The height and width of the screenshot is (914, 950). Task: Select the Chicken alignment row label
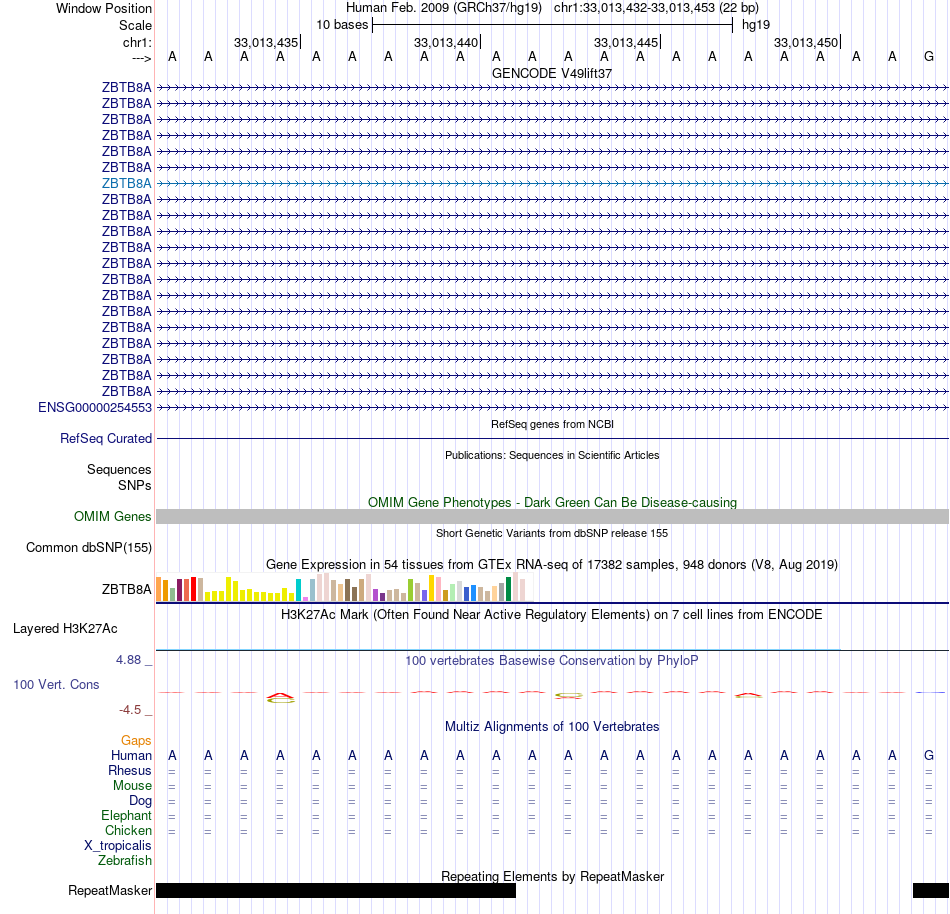point(128,830)
